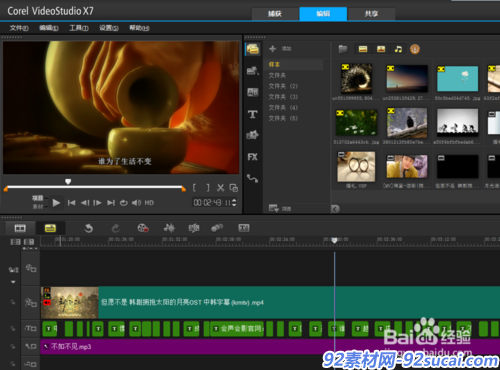This screenshot has width=500, height=370.
Task: Select the bird on branch thumbnail
Action: pyautogui.click(x=407, y=123)
